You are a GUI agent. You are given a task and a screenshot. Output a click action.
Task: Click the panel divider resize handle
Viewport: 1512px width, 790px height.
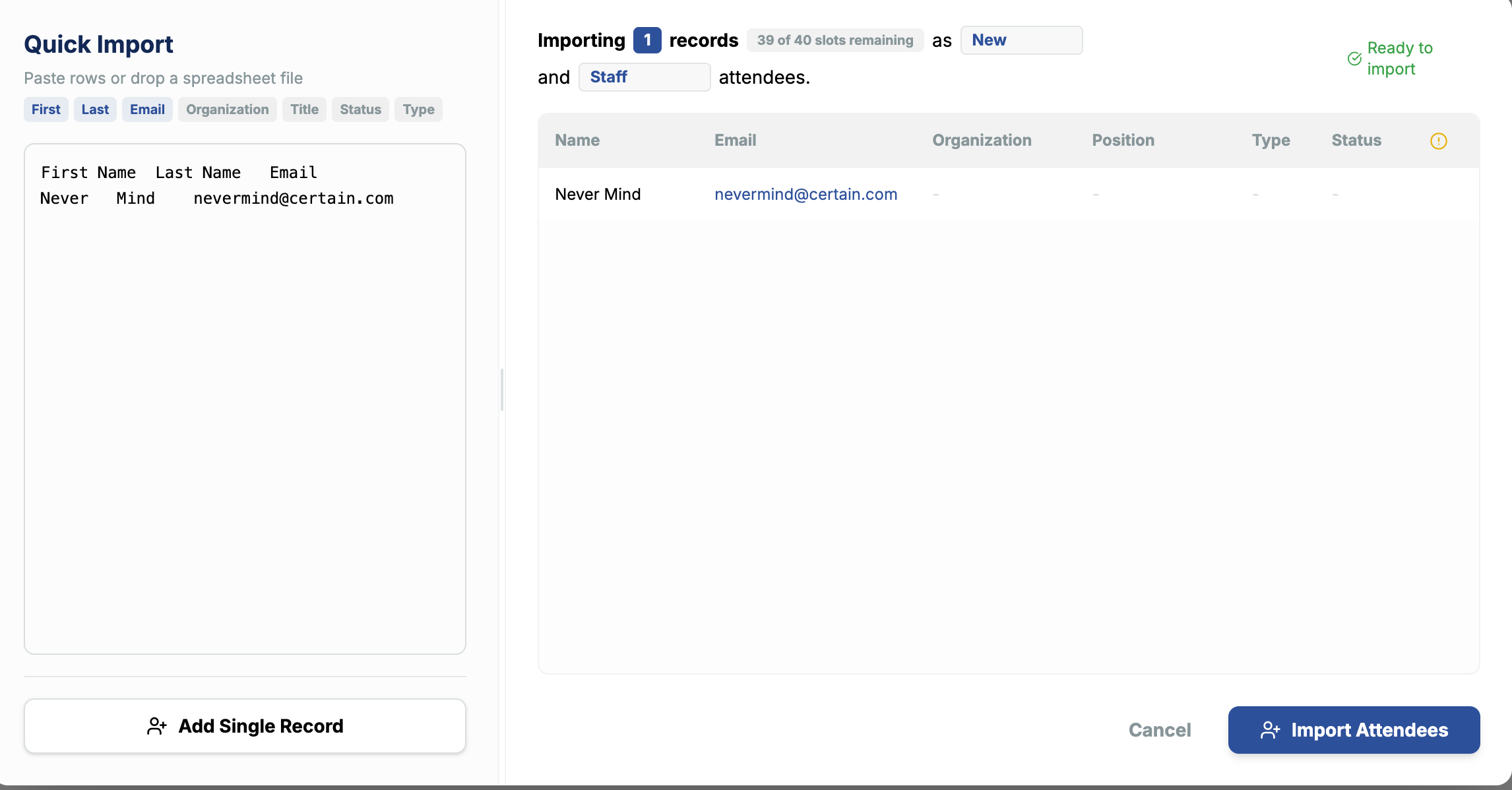coord(502,390)
